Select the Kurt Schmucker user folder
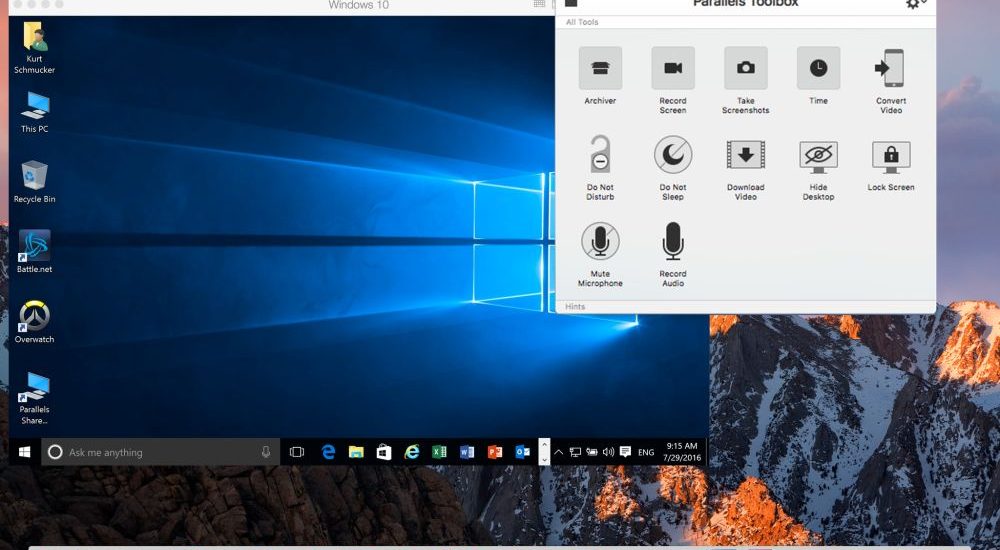 tap(34, 48)
